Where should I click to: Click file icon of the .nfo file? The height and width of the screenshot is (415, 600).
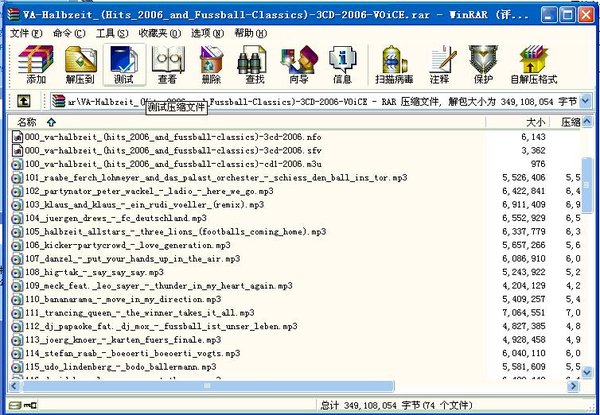point(17,137)
